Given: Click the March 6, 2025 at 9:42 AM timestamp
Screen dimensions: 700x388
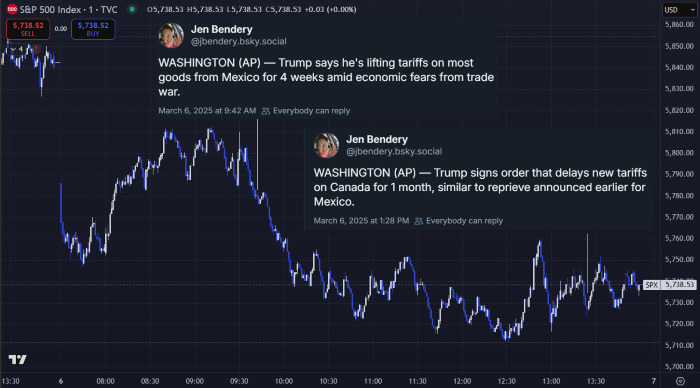Looking at the screenshot, I should 207,111.
